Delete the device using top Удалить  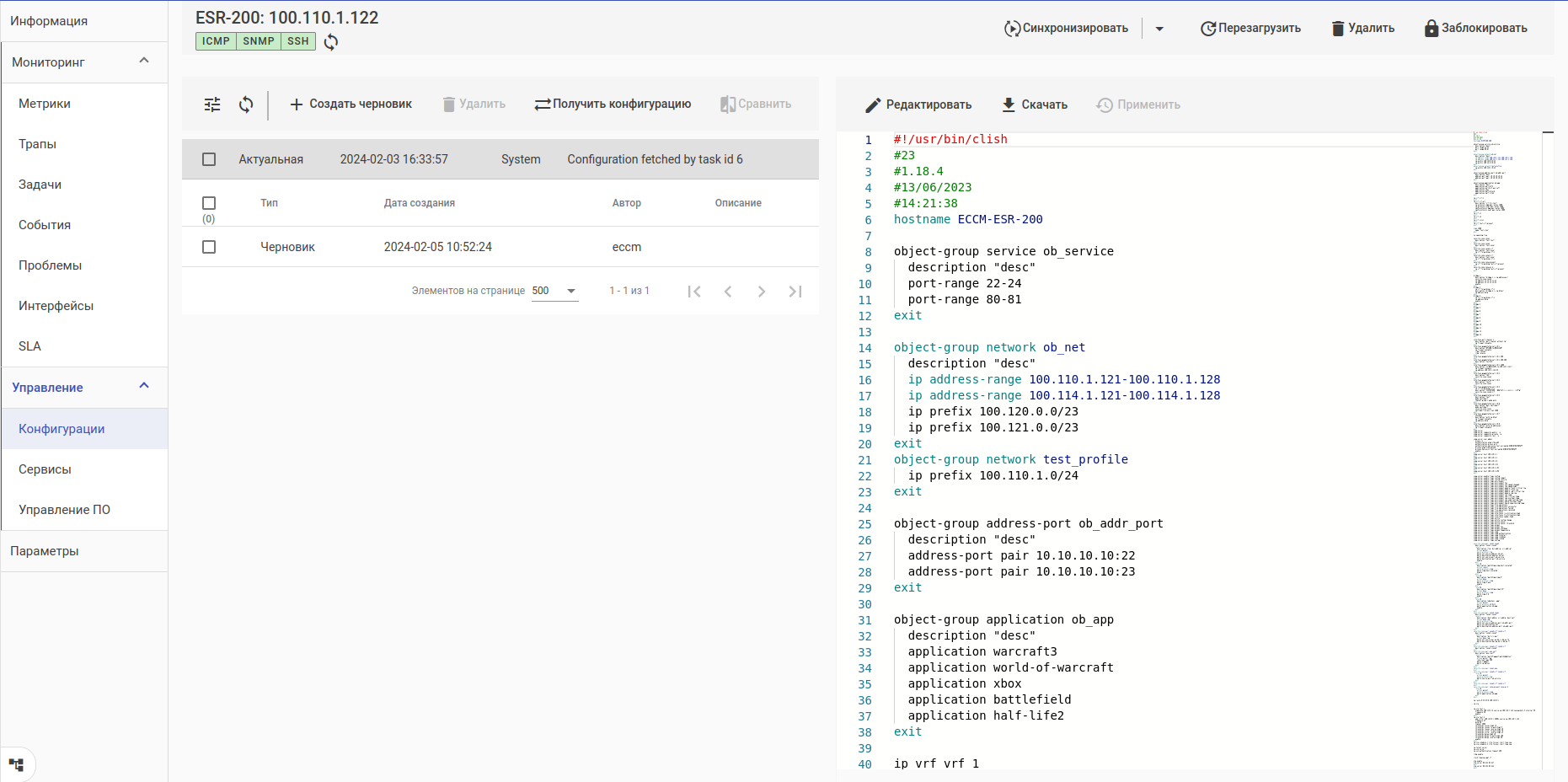click(x=1362, y=29)
